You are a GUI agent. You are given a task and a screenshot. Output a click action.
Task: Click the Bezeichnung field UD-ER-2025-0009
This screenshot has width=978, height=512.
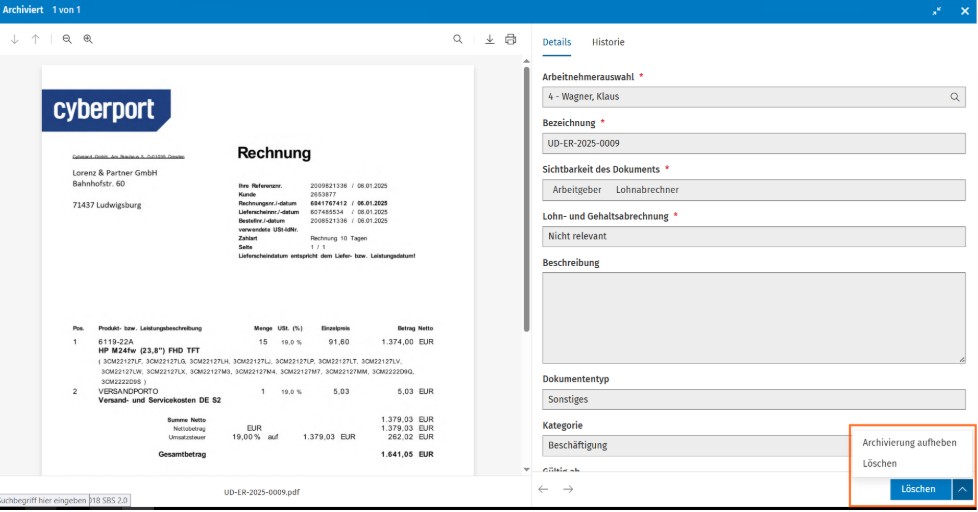[753, 143]
